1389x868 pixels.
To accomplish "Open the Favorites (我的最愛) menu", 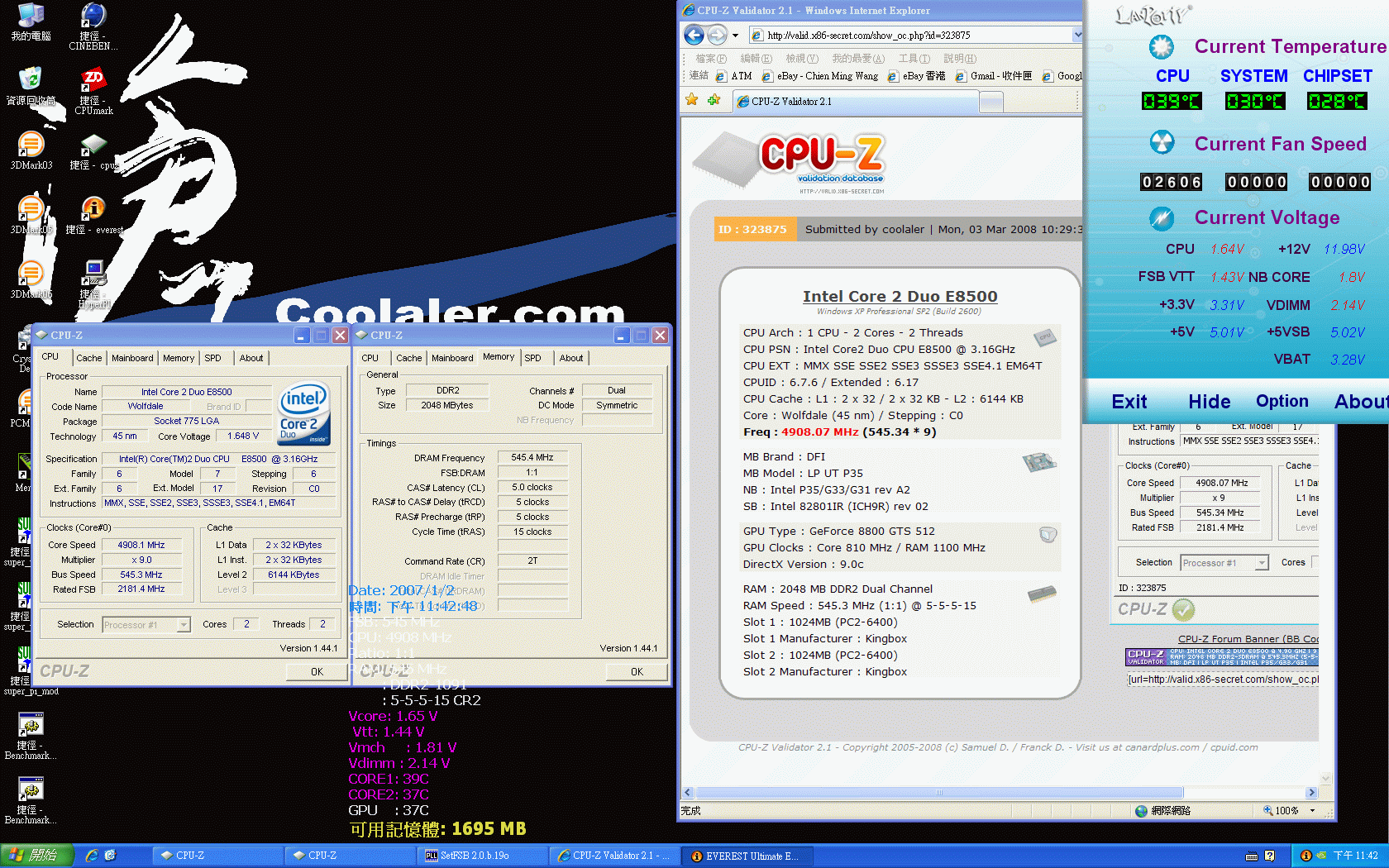I will point(857,59).
